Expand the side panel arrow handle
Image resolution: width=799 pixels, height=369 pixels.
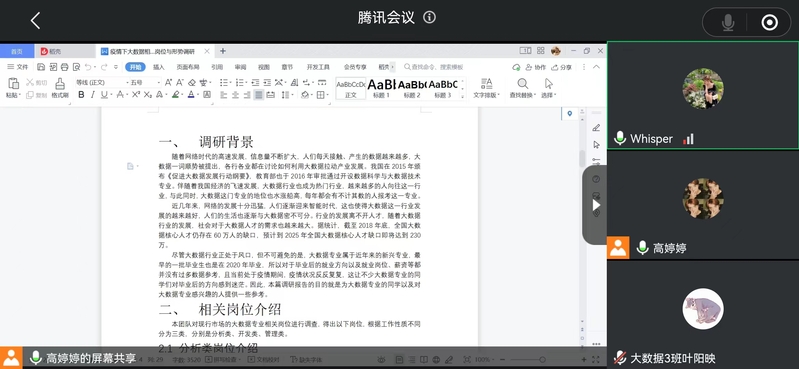click(x=596, y=205)
